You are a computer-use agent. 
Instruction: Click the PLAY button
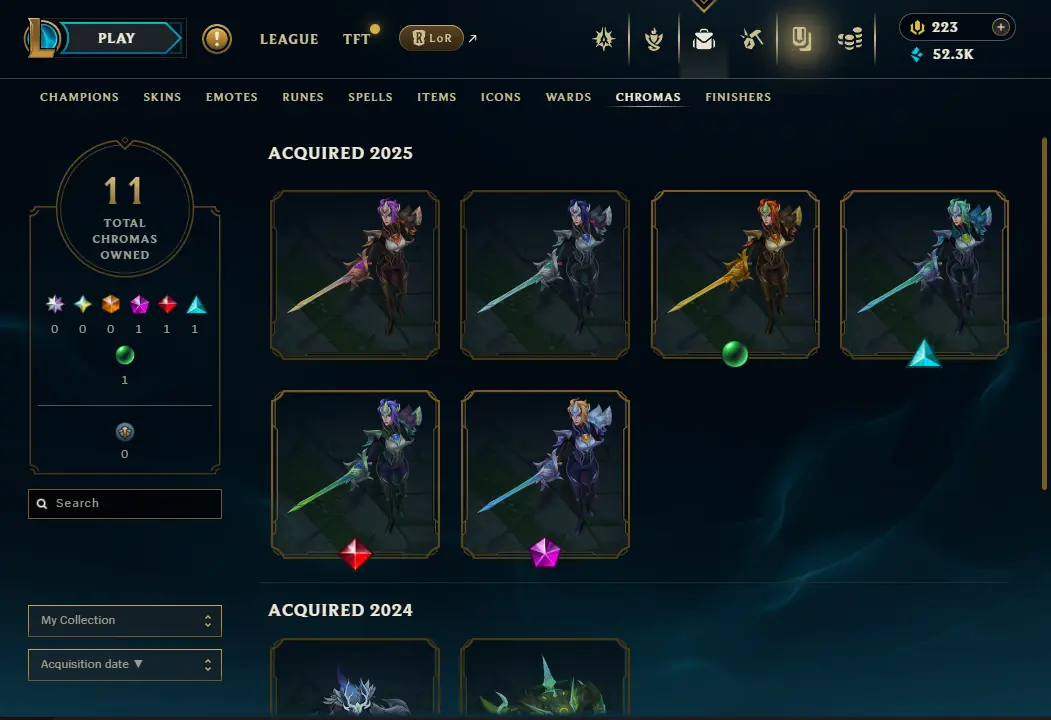click(117, 38)
